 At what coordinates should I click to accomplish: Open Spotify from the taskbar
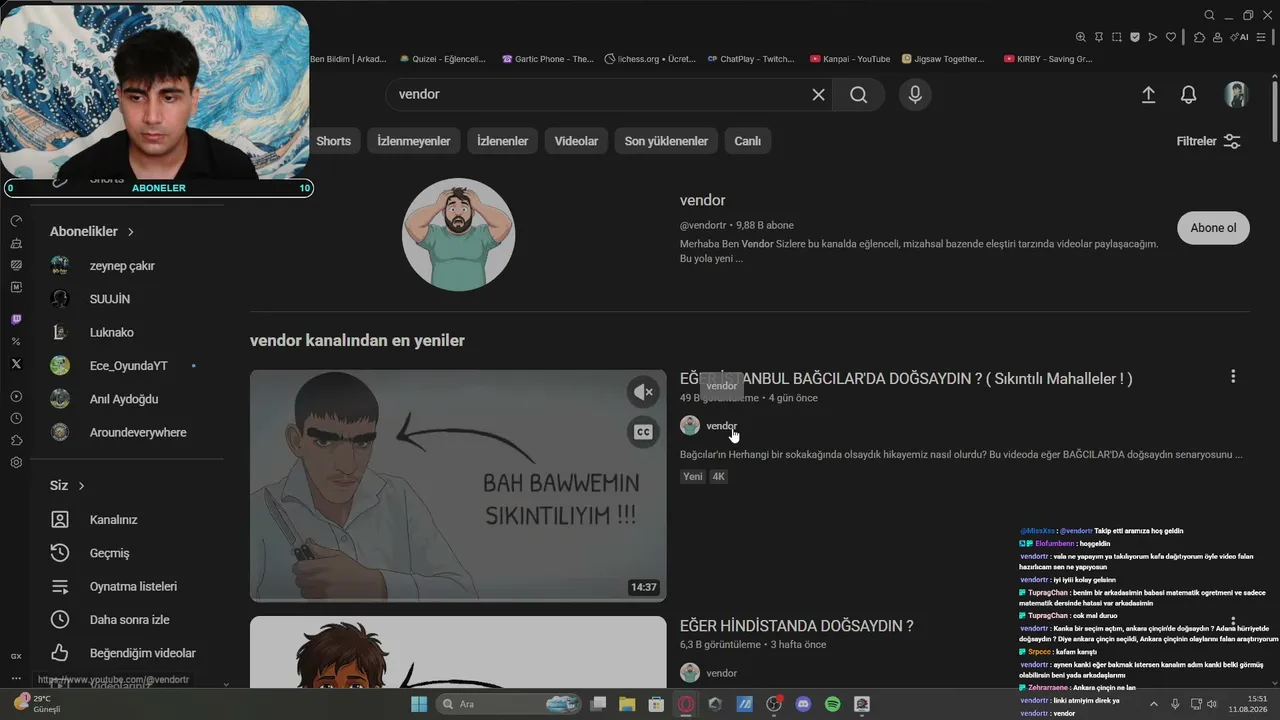pos(832,704)
